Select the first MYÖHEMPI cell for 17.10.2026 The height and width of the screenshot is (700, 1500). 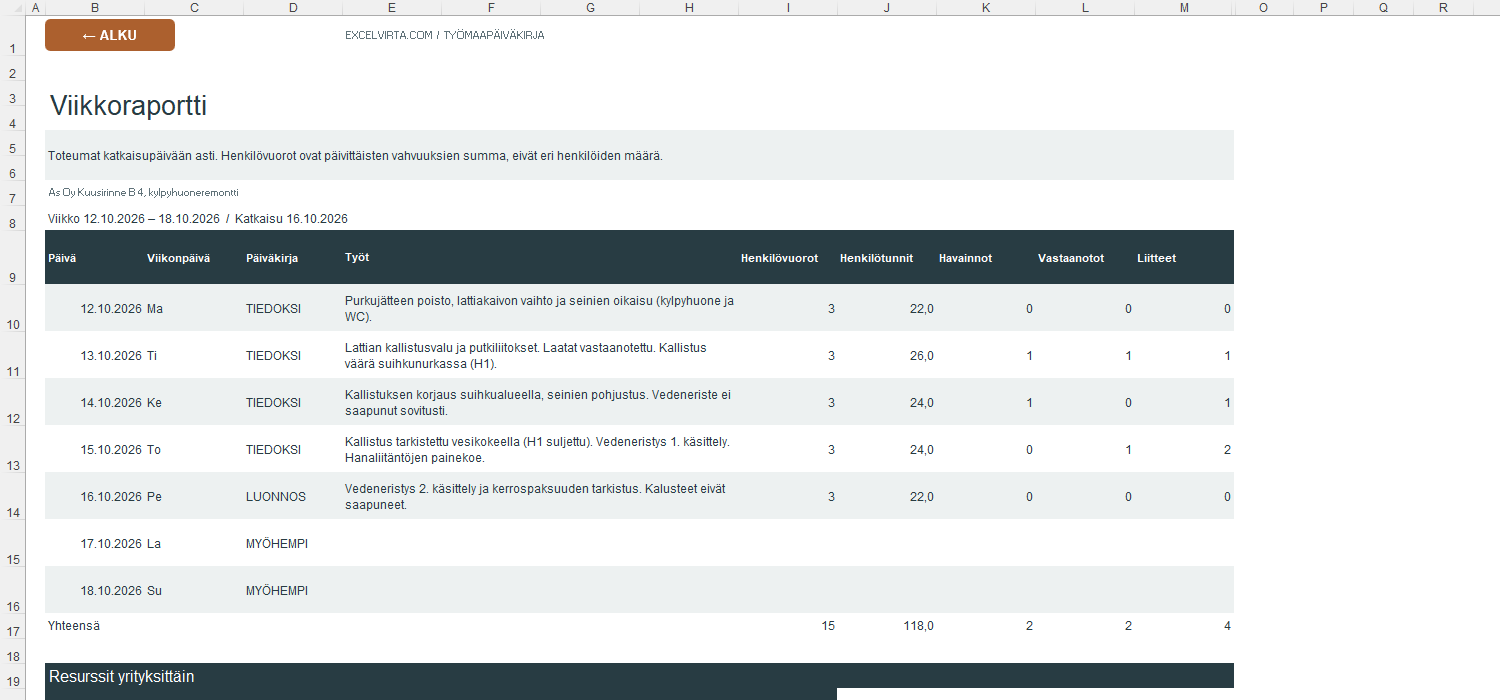(277, 544)
